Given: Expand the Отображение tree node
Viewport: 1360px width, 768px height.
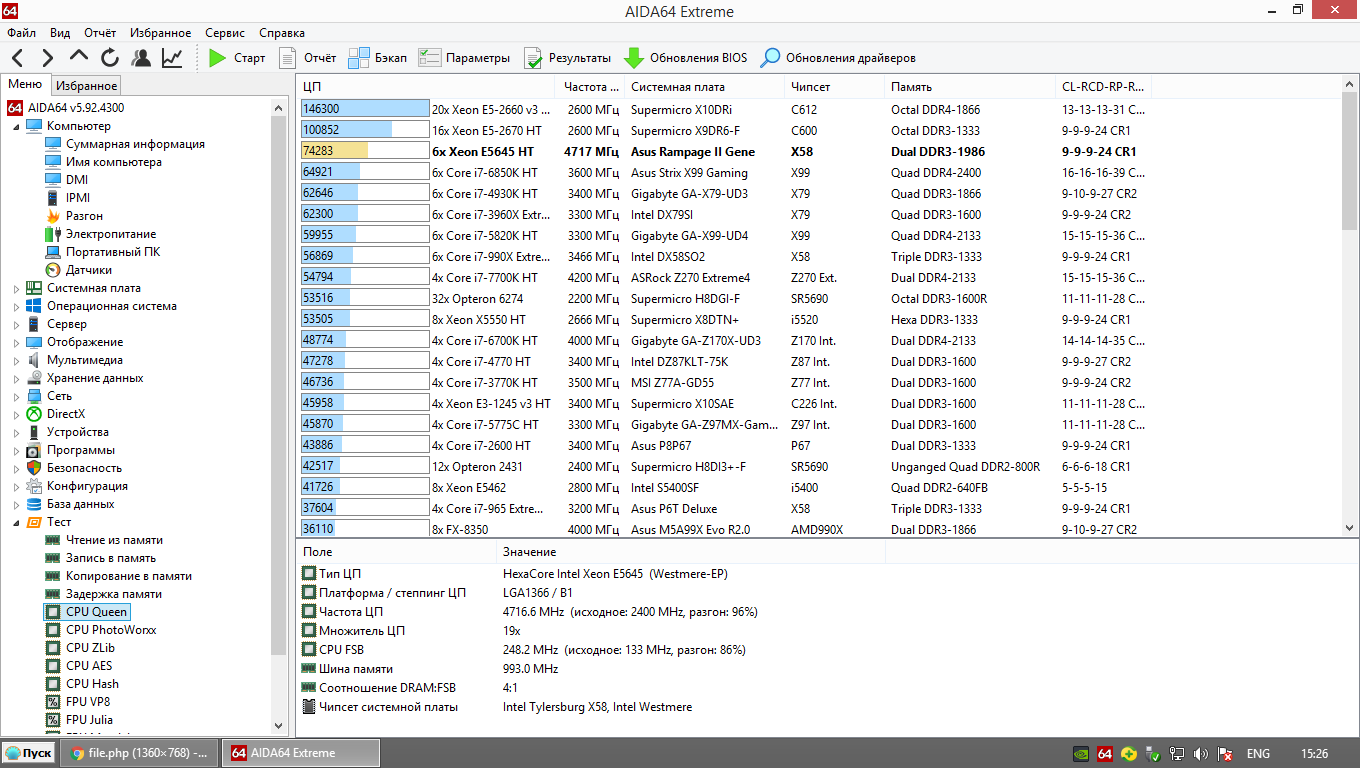Looking at the screenshot, I should (16, 343).
